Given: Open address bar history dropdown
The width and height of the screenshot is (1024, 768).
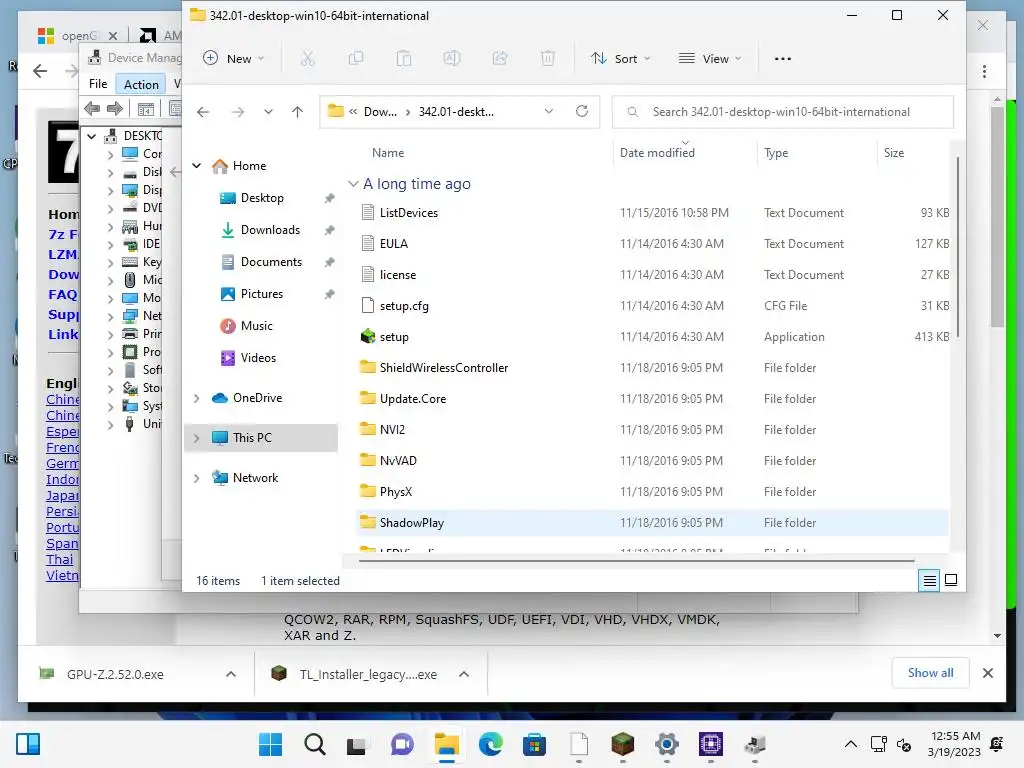Looking at the screenshot, I should coord(549,112).
